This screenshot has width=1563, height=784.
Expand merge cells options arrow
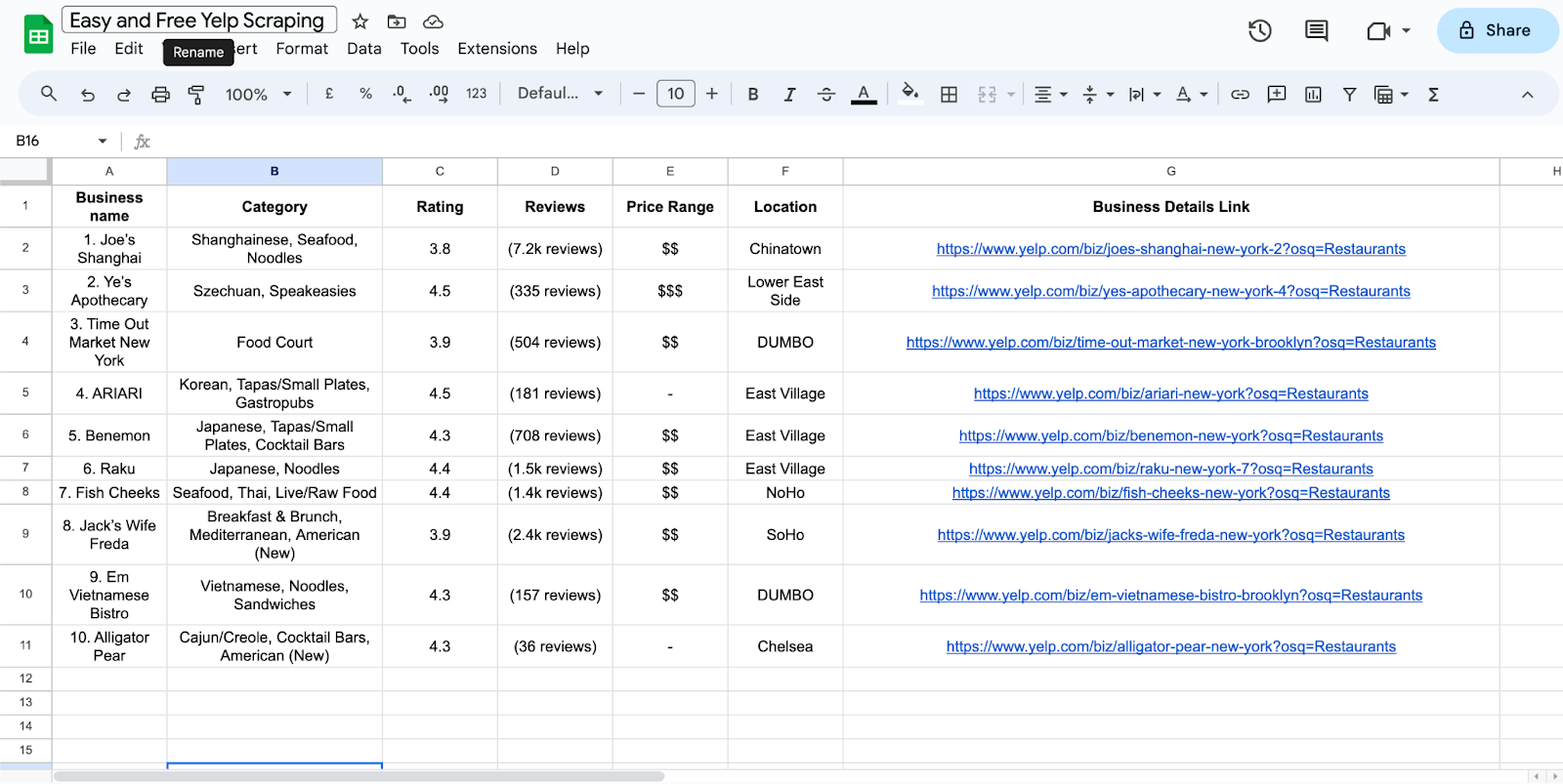point(1011,95)
